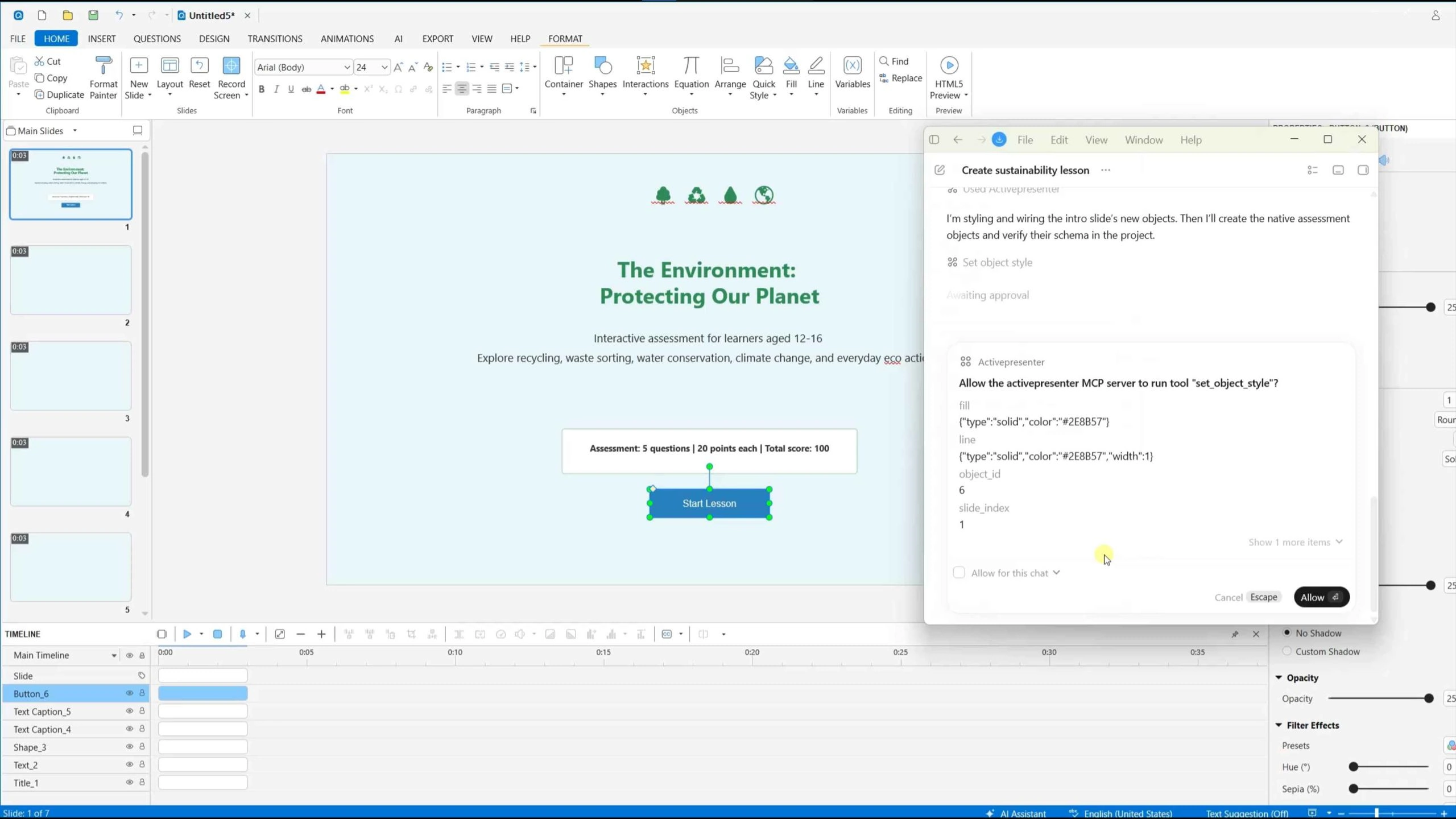The width and height of the screenshot is (1456, 819).
Task: Stop timeline playback
Action: [217, 634]
